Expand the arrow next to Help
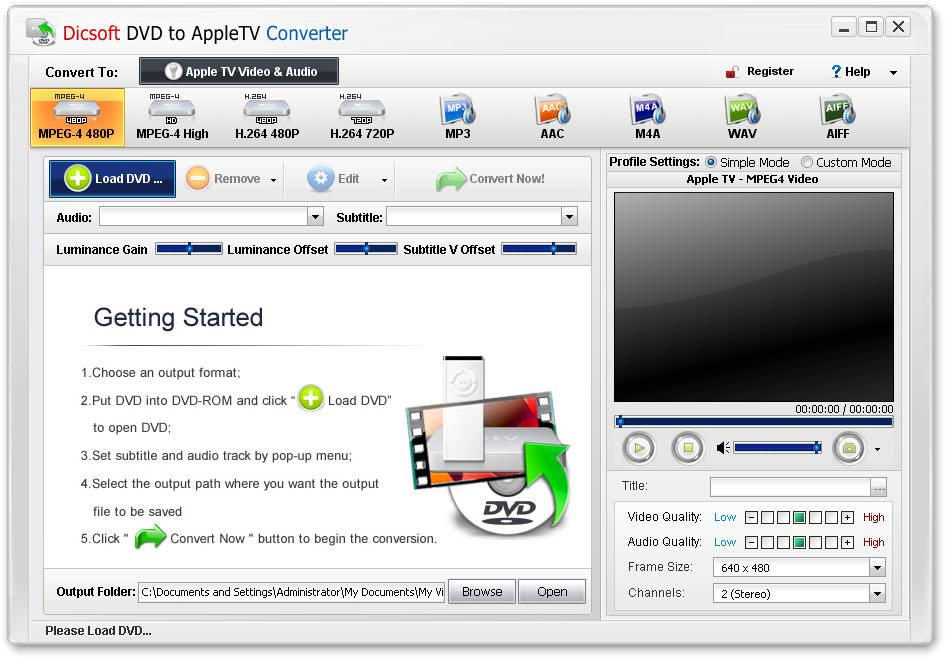The width and height of the screenshot is (945, 658). (894, 73)
